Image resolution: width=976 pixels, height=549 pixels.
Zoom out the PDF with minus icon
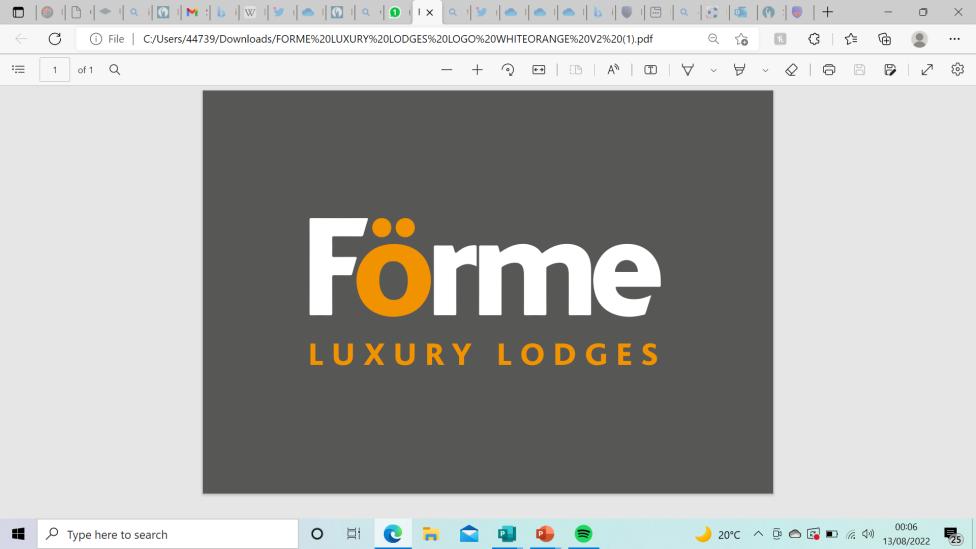click(446, 70)
